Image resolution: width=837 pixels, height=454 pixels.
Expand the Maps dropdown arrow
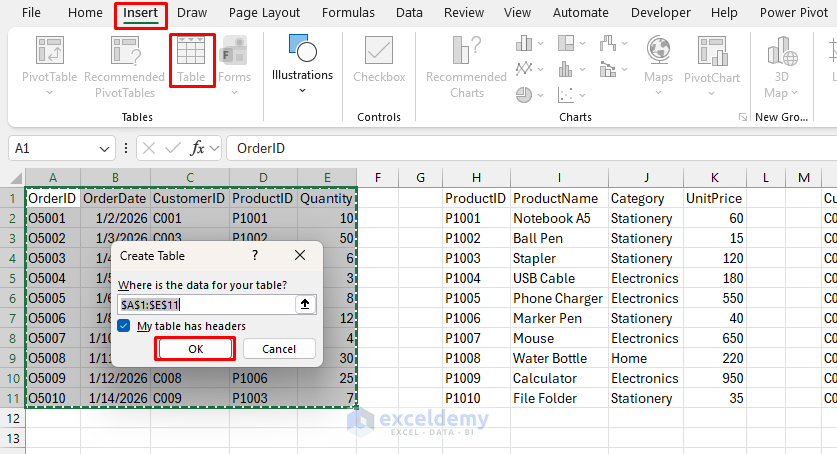coord(658,93)
